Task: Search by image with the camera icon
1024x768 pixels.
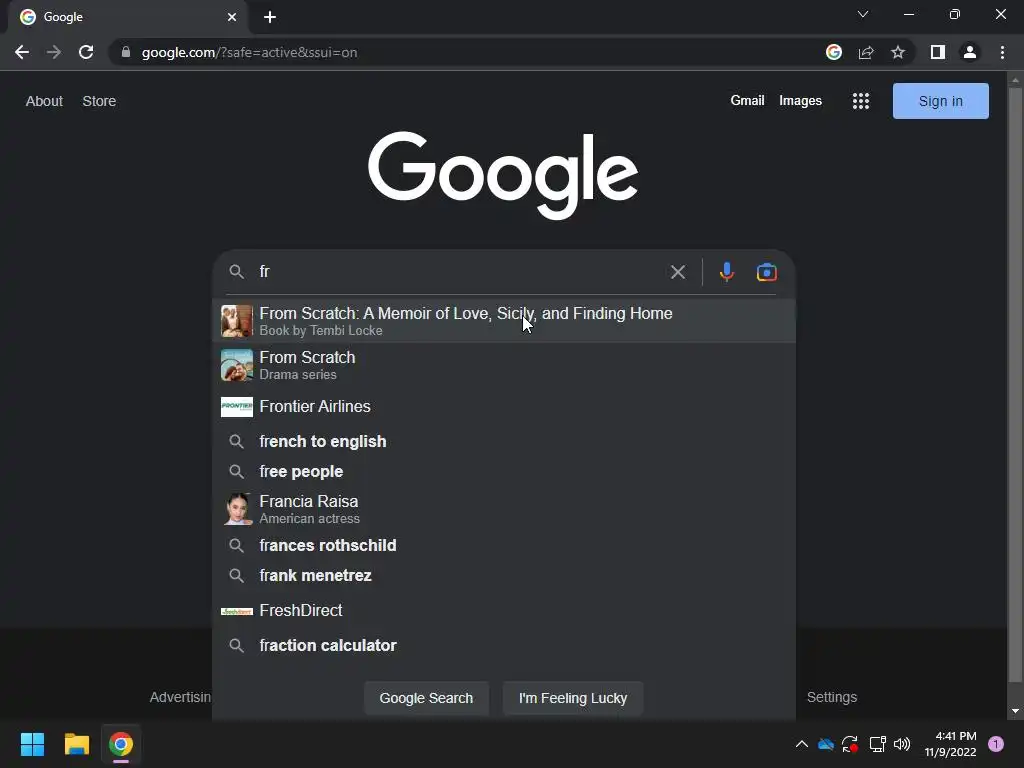Action: point(767,272)
